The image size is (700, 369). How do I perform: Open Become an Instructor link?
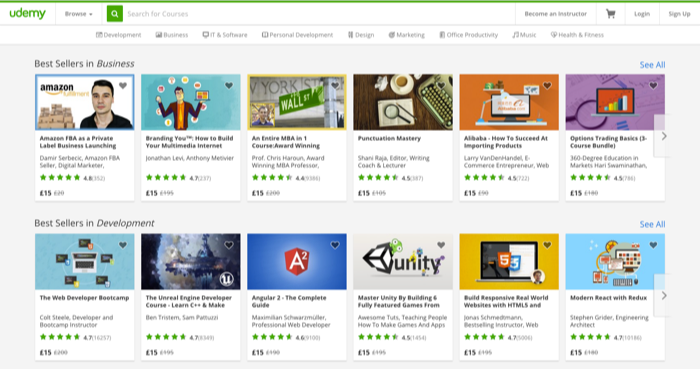click(555, 14)
